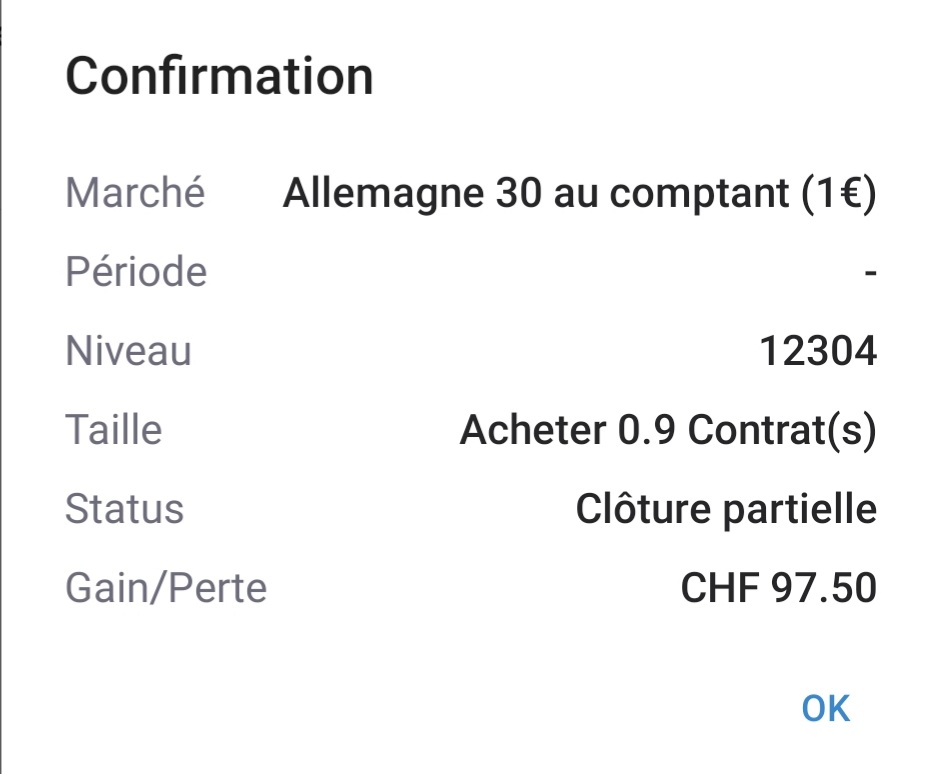
Task: Click the Confirmation dialog title
Action: (x=219, y=77)
